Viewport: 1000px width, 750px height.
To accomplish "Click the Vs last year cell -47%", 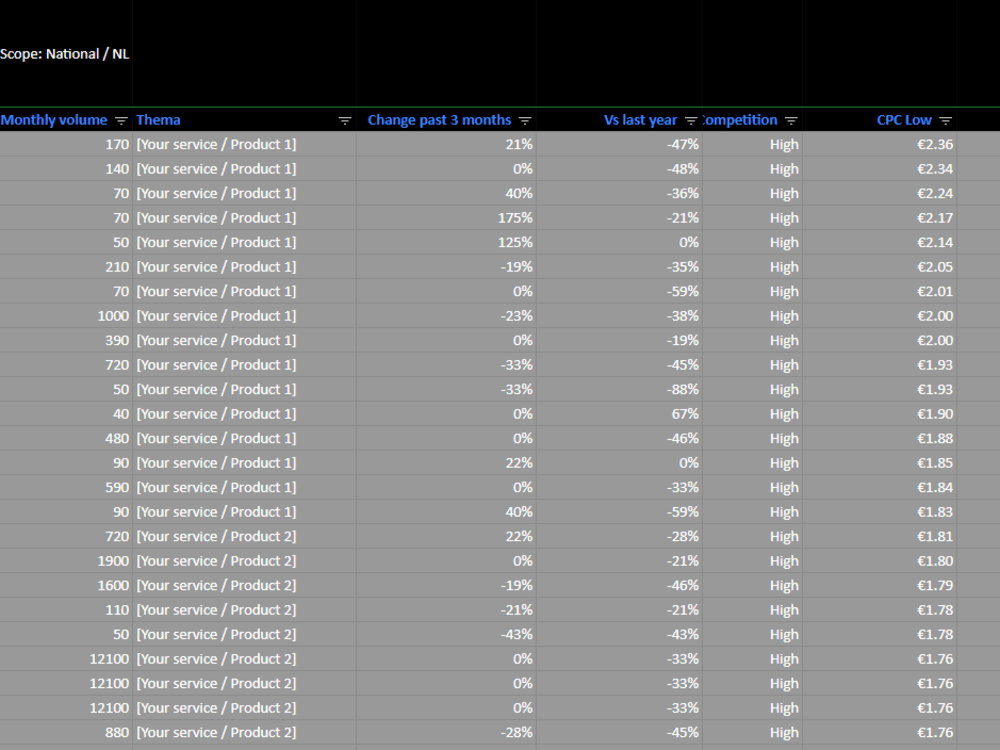I will 619,144.
